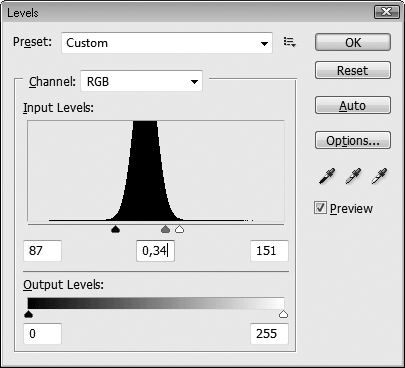This screenshot has width=405, height=368.
Task: Open the preset options menu icon
Action: point(289,42)
